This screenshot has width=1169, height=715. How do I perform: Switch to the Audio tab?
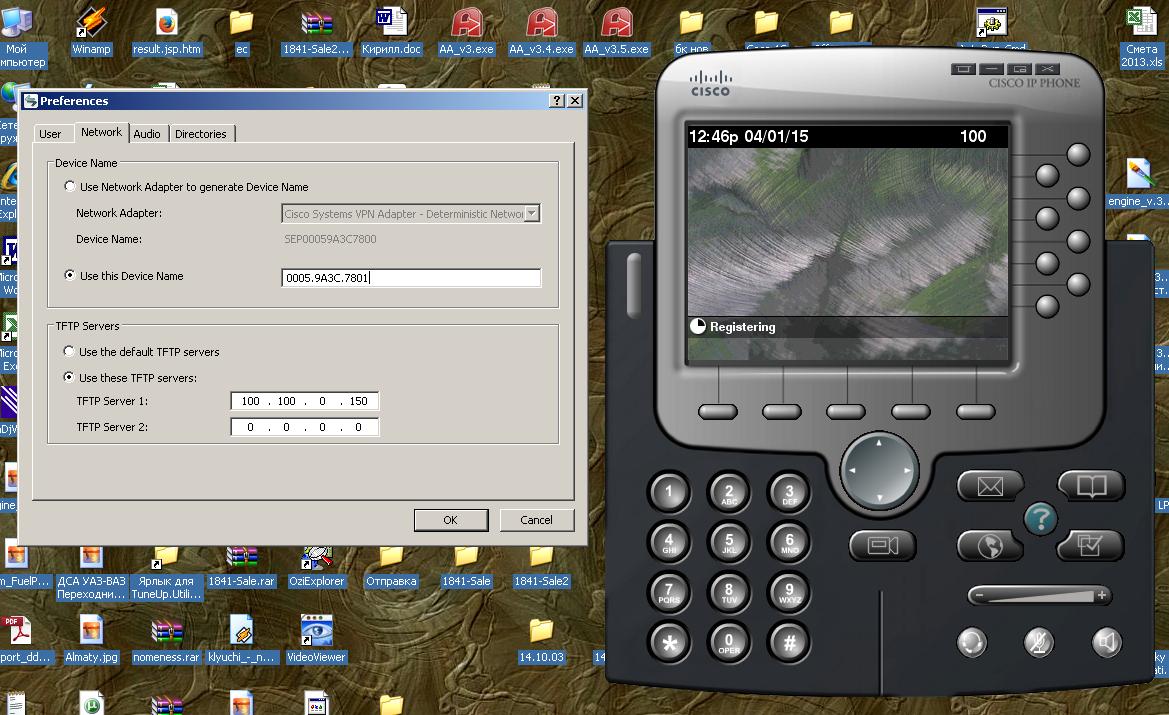click(x=147, y=134)
